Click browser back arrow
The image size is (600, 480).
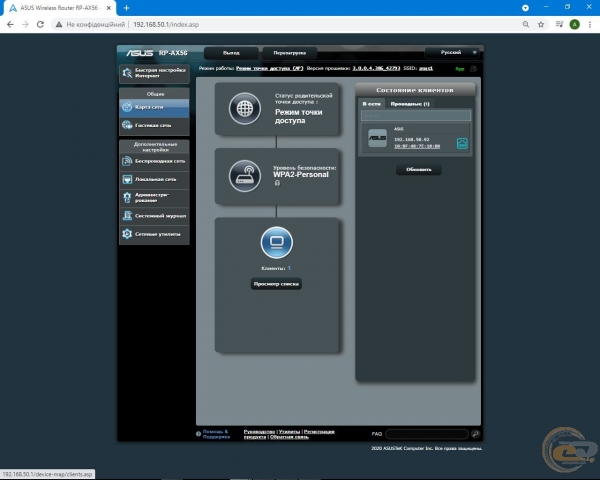[10, 24]
